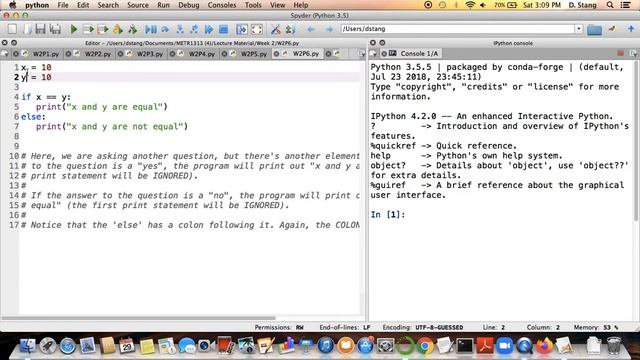Screen dimensions: 640x360
Task: Open the View menu
Action: [x=277, y=5]
